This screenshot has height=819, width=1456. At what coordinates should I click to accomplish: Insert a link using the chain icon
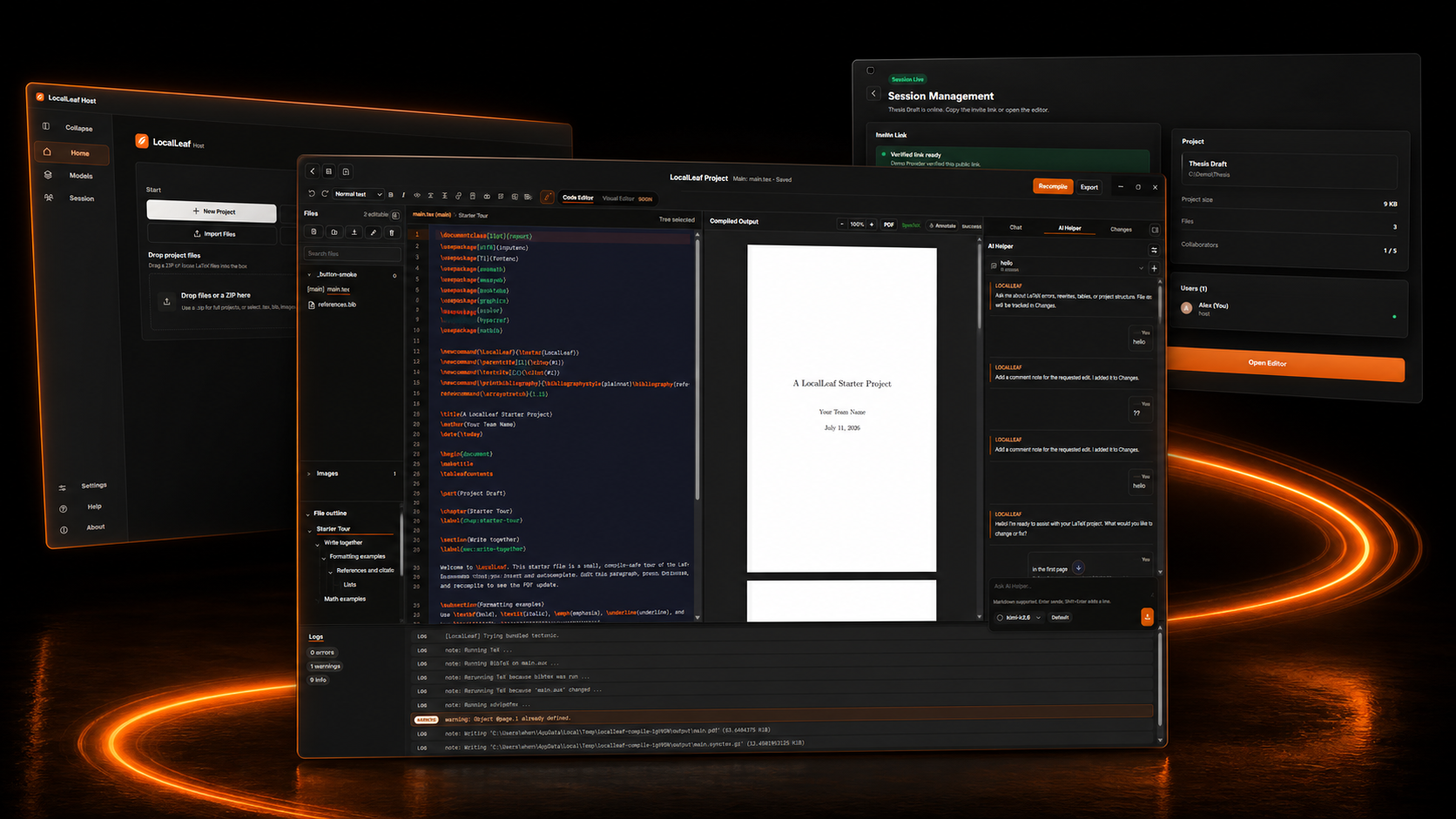(459, 196)
